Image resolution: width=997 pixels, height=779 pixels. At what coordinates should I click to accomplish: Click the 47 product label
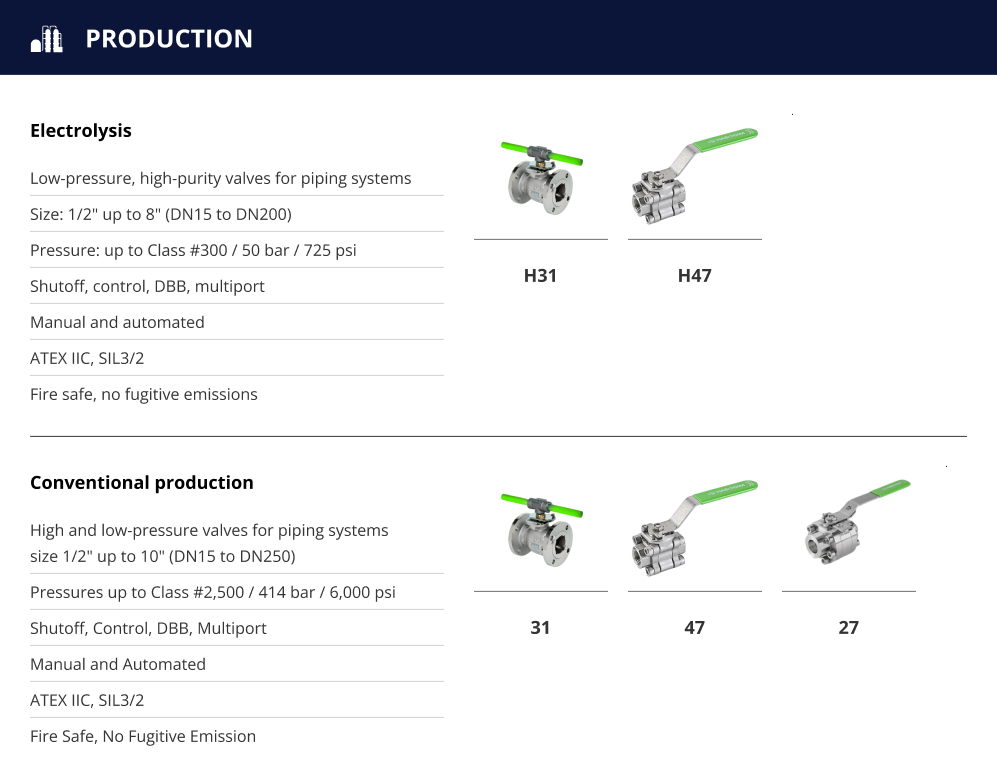tap(694, 628)
